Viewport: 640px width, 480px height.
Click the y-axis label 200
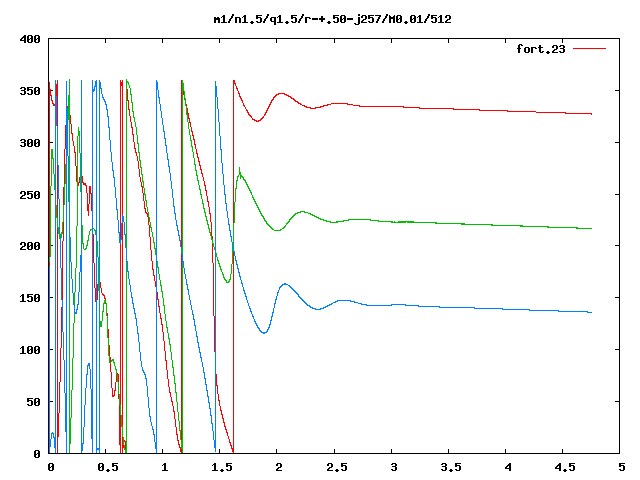(x=30, y=246)
